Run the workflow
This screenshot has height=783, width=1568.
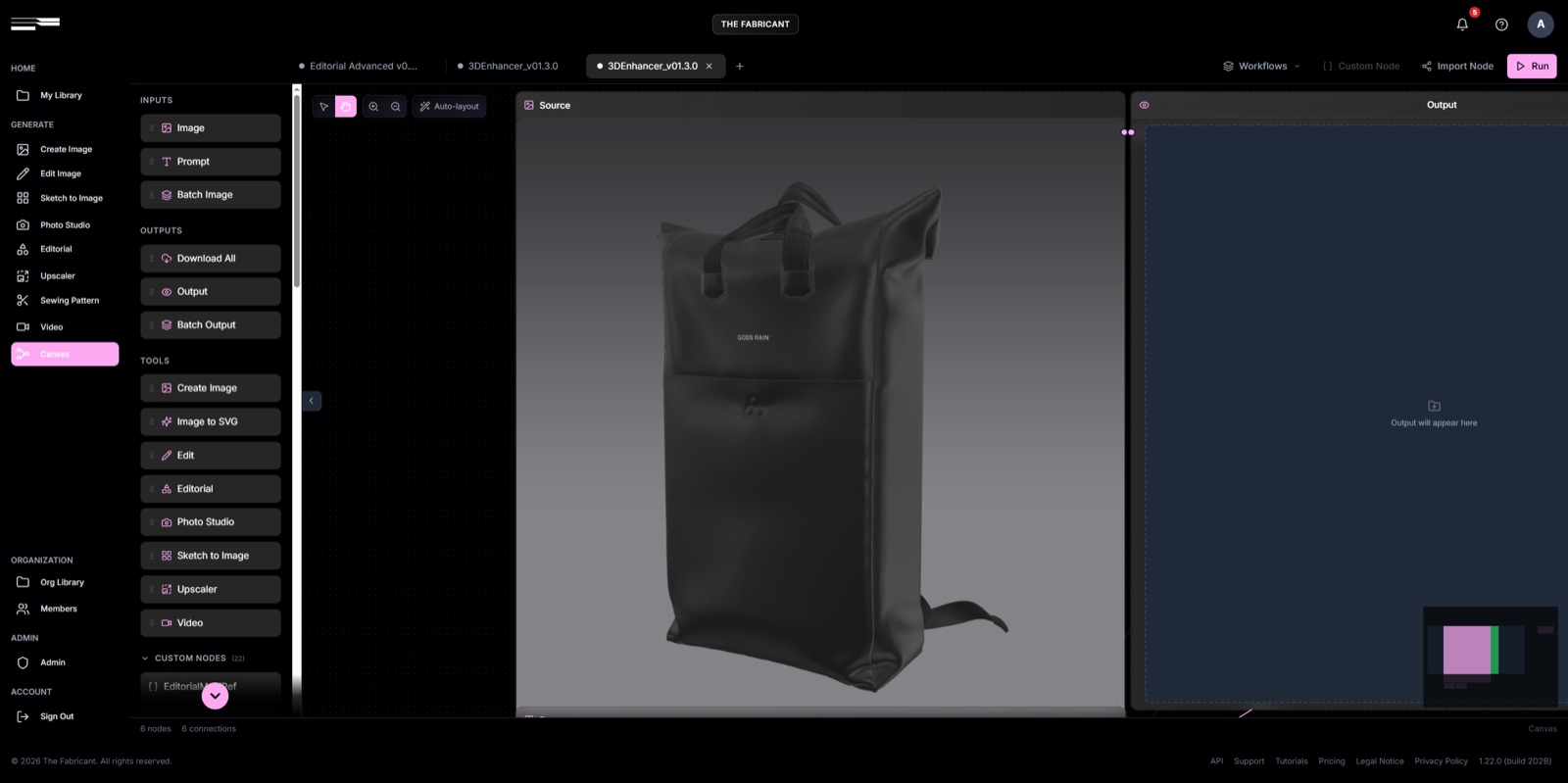(1532, 67)
